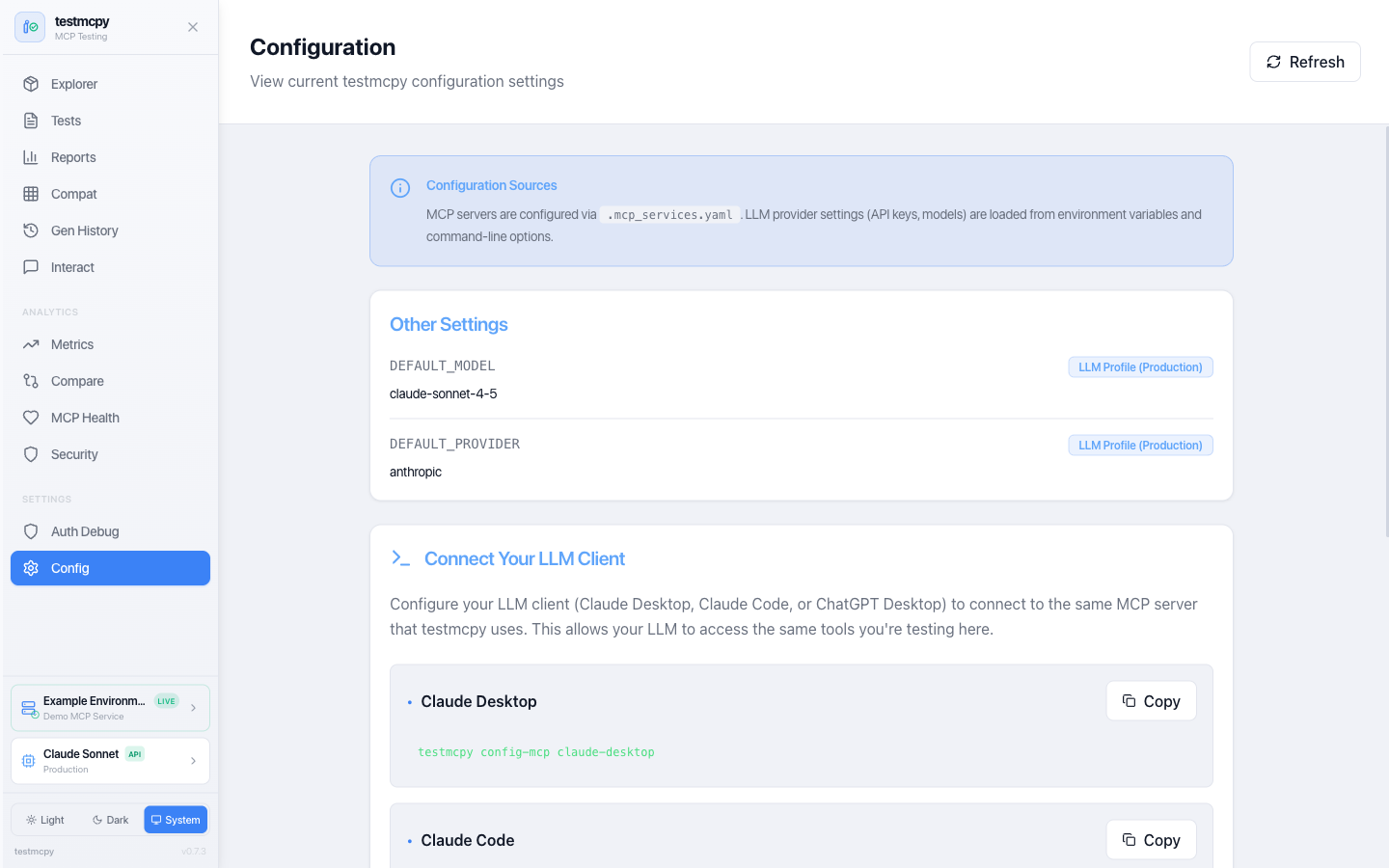Click the API badge on Claude Sonnet
This screenshot has width=1389, height=868.
[x=135, y=754]
